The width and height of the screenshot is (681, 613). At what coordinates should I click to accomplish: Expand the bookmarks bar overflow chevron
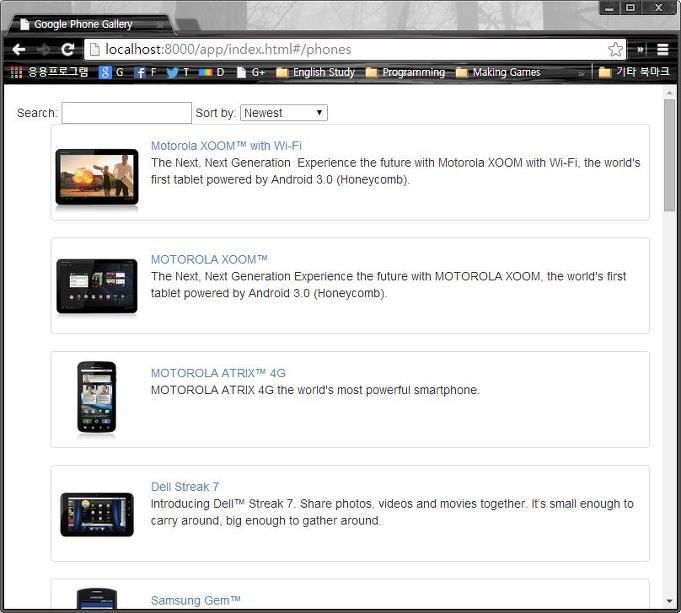(581, 73)
